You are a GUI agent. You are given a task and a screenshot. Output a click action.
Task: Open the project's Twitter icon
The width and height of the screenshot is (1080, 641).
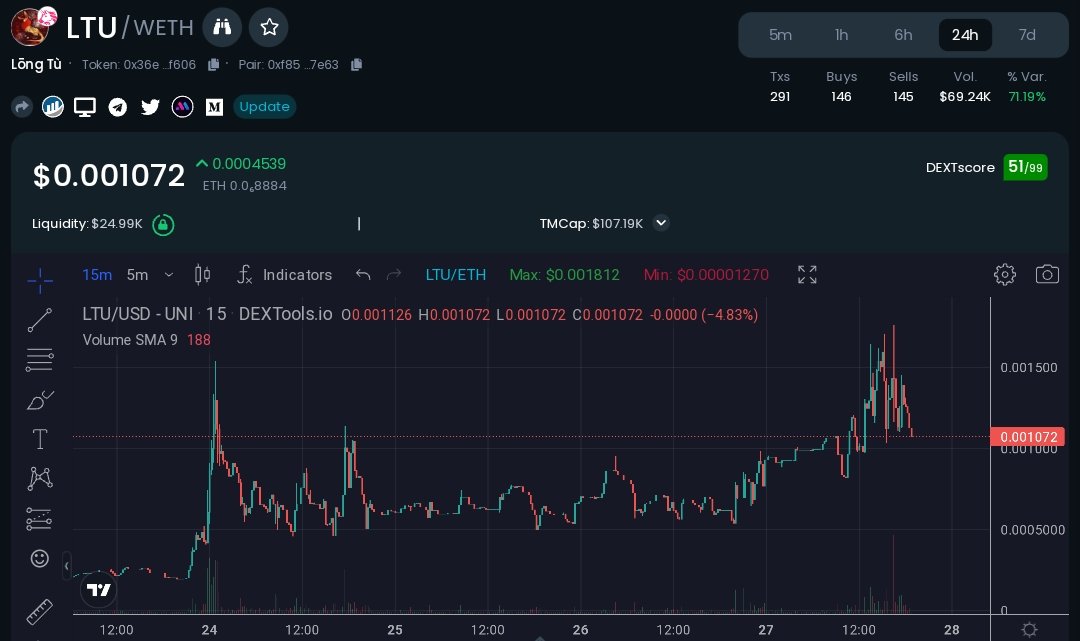point(150,107)
